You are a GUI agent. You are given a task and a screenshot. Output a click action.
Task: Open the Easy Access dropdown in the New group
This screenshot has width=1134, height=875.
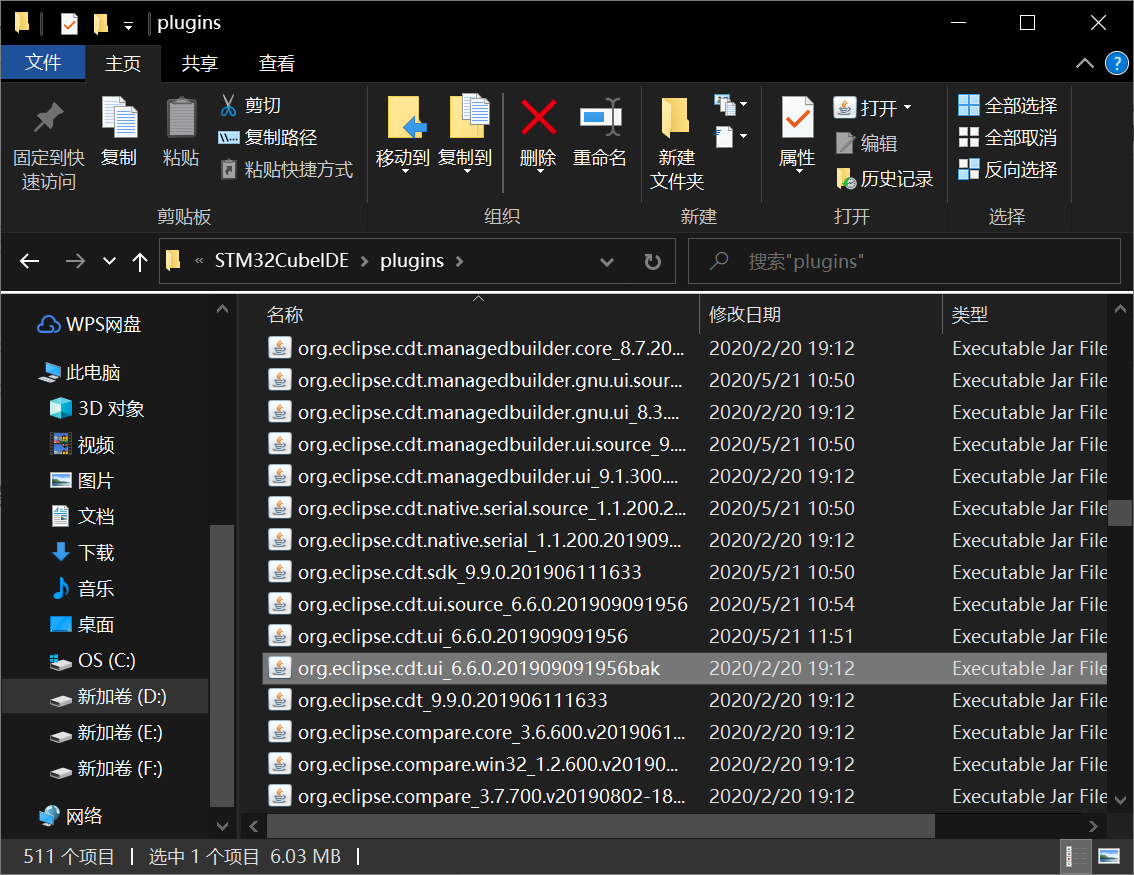click(x=730, y=136)
